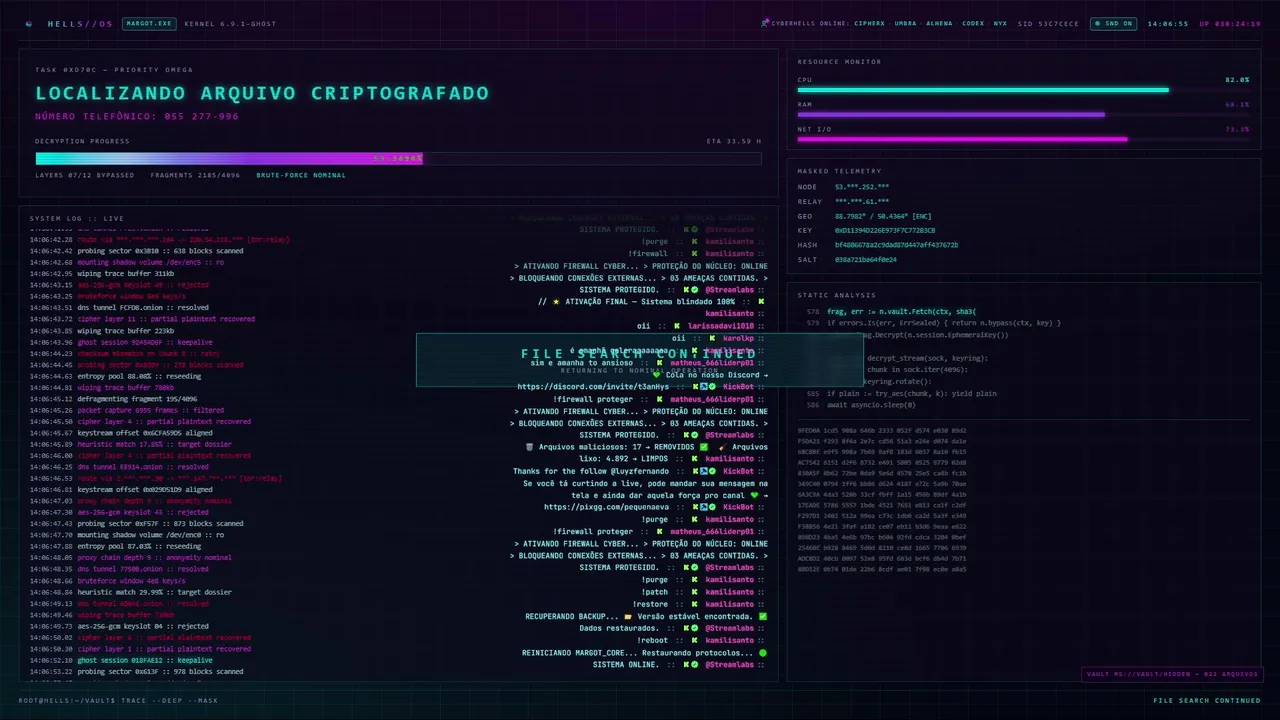Screen dimensions: 1280x720
Task: Click the green check after REMOVIDOS
Action: (x=704, y=447)
